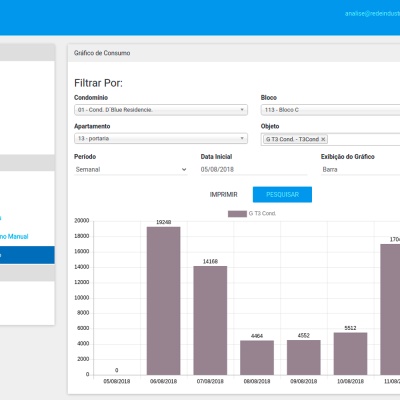Click the 10000 y-axis label

pos(82,298)
